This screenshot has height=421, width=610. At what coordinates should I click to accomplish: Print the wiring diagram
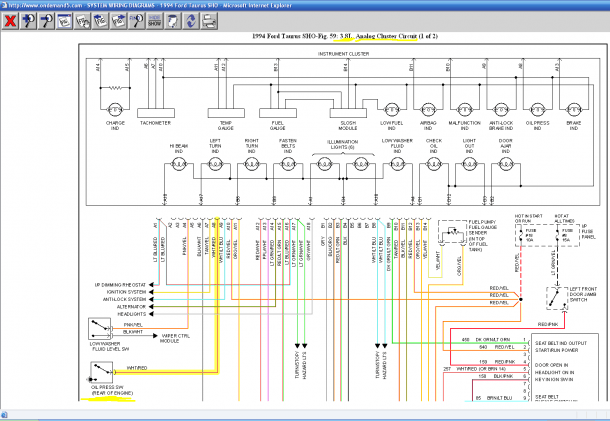coord(209,21)
